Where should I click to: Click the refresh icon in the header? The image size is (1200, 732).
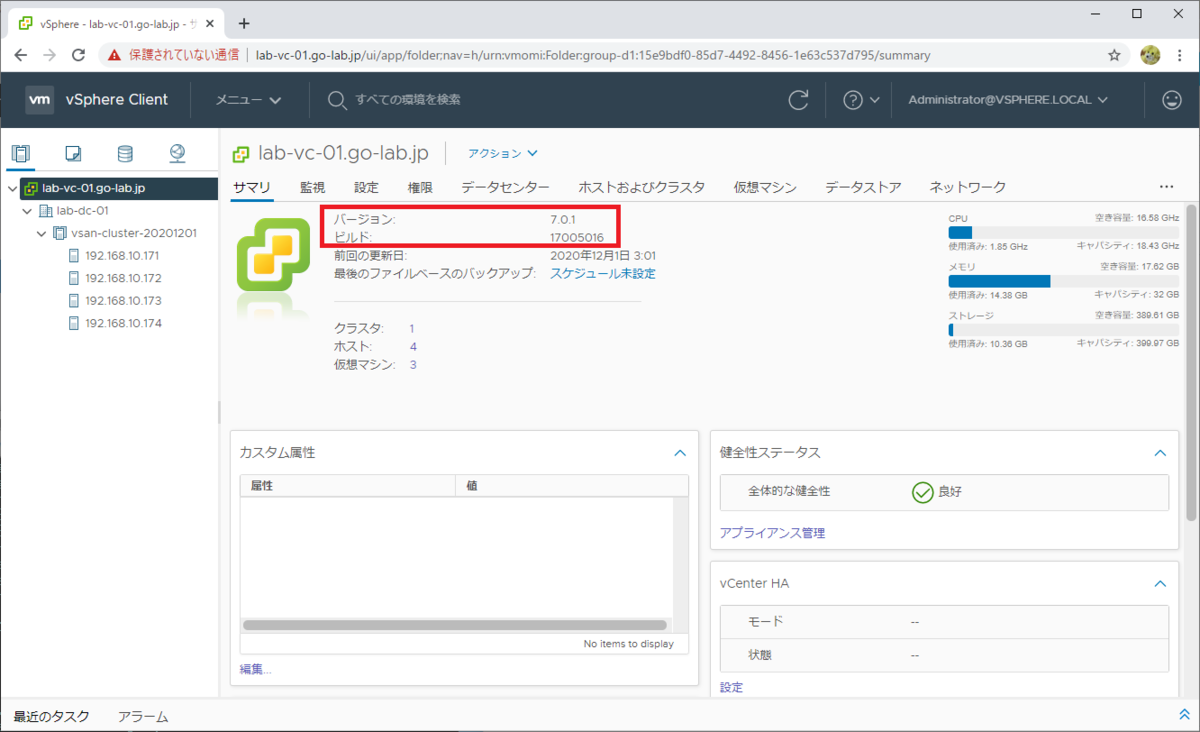point(798,100)
